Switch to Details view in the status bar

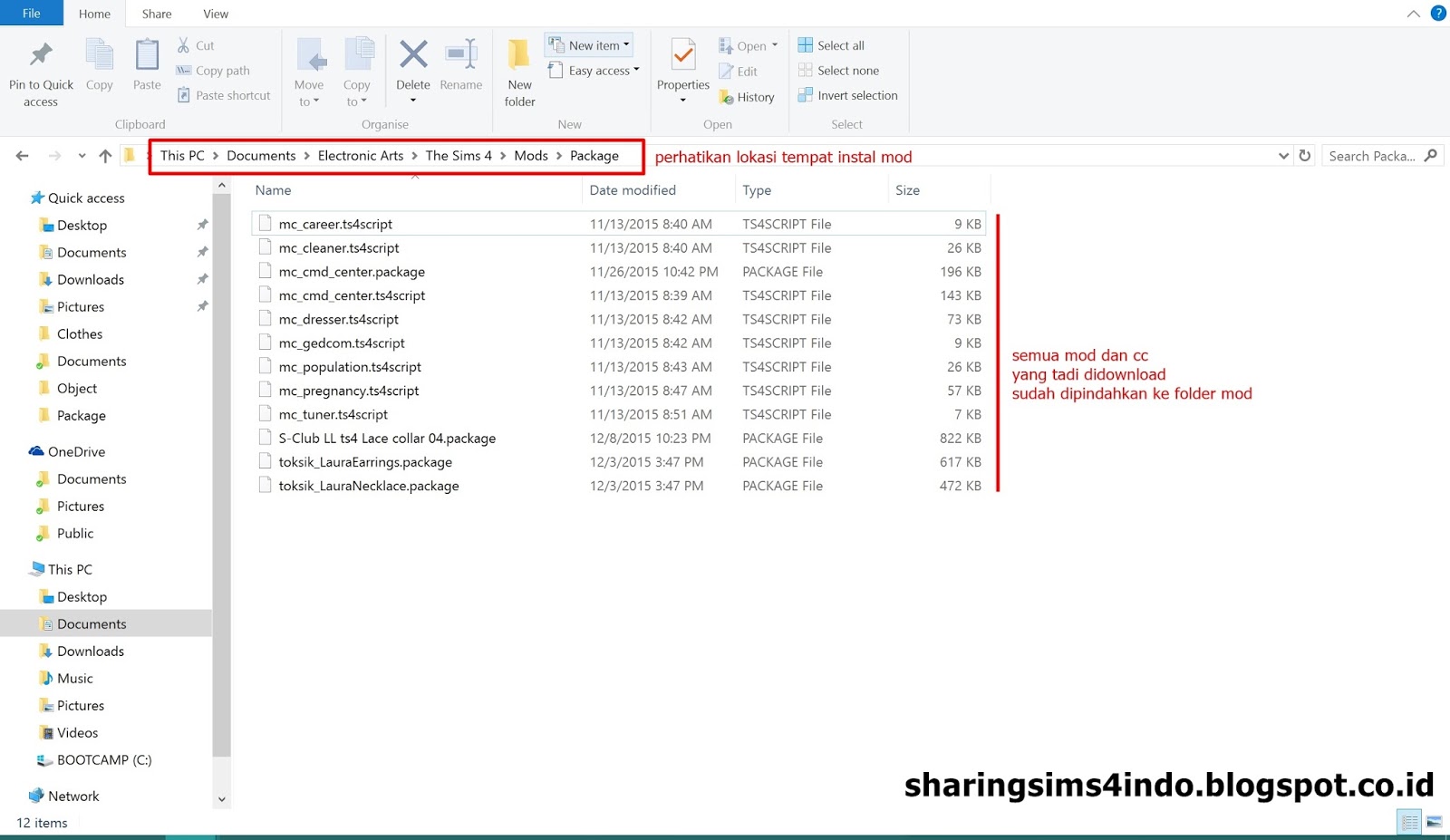1410,822
